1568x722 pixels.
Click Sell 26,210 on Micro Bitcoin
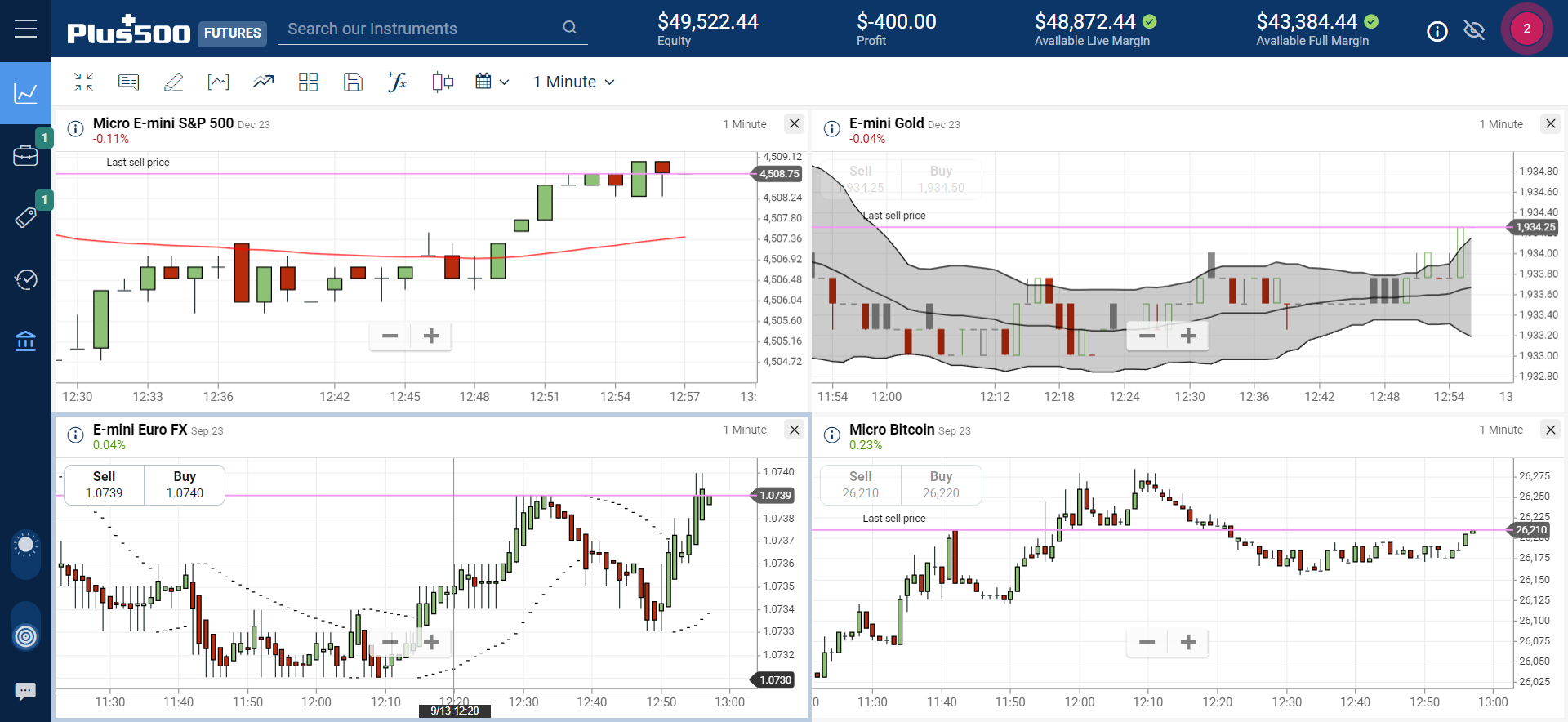coord(861,485)
